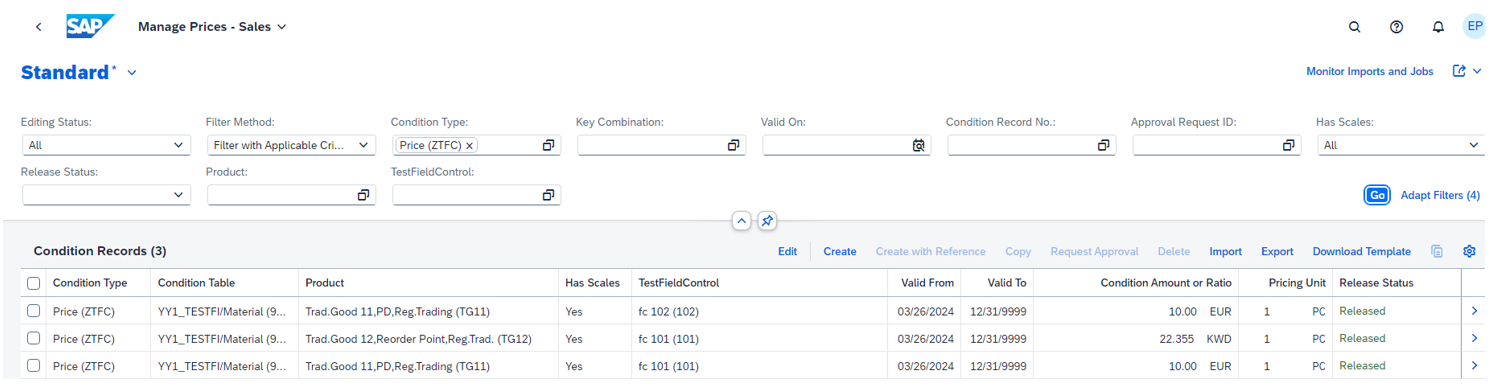Open the Standard view variant chevron
Image resolution: width=1505 pixels, height=386 pixels.
132,73
